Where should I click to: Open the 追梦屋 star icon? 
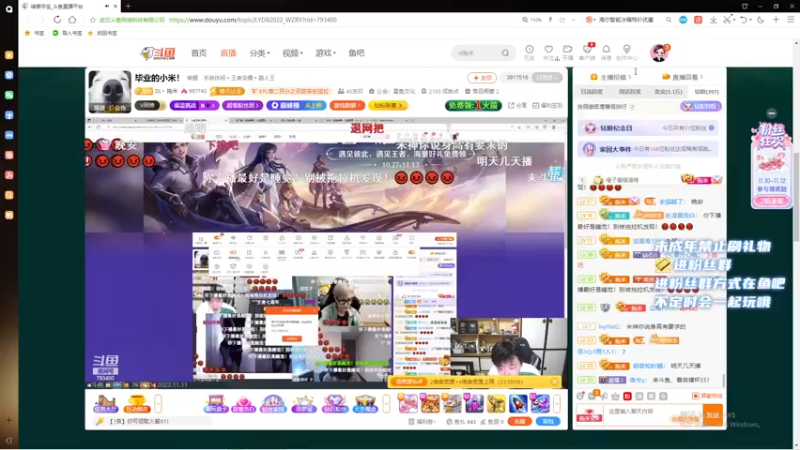point(304,404)
